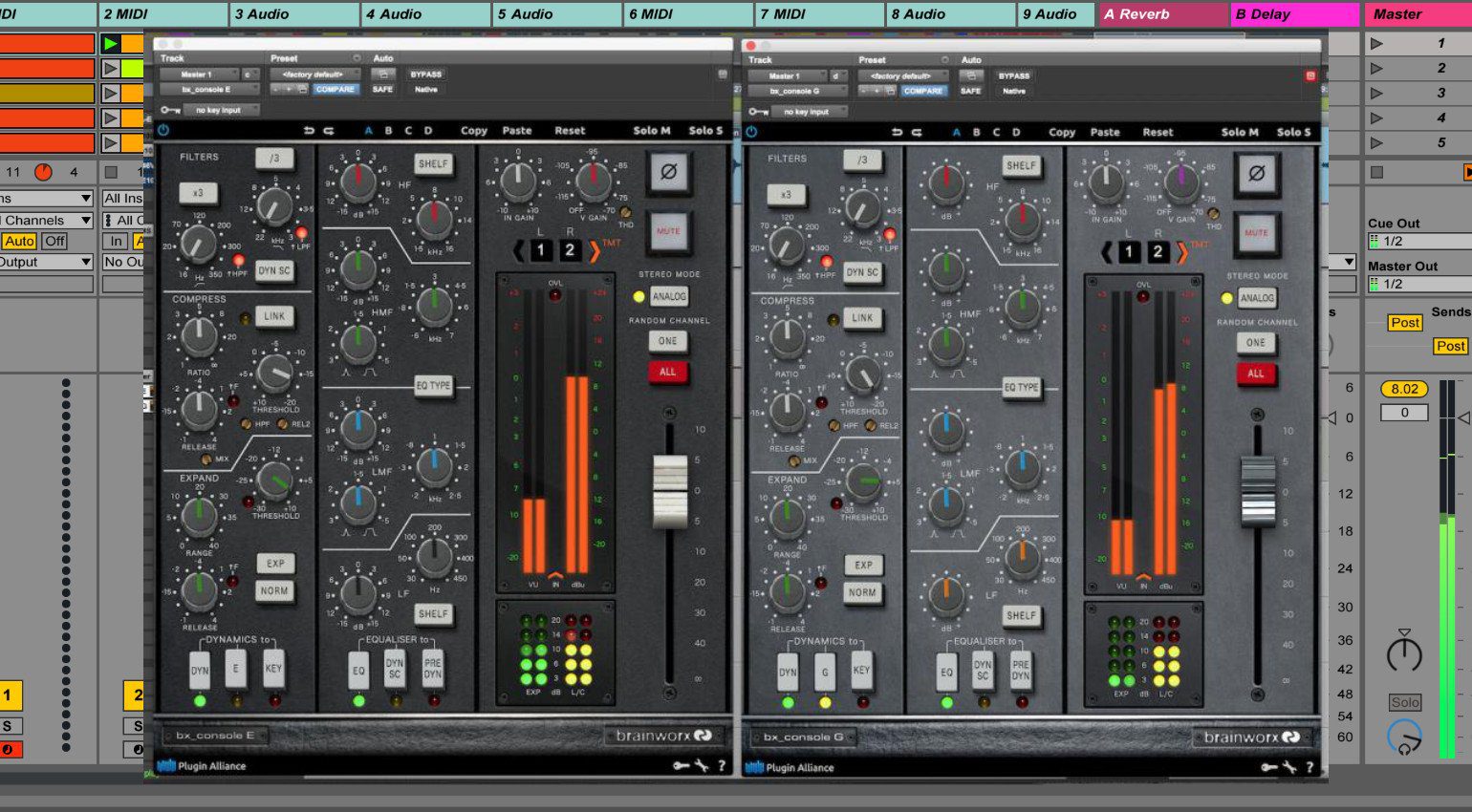This screenshot has height=812, width=1472.
Task: Go to previous TMT channel in bx_console G
Action: click(x=1106, y=252)
